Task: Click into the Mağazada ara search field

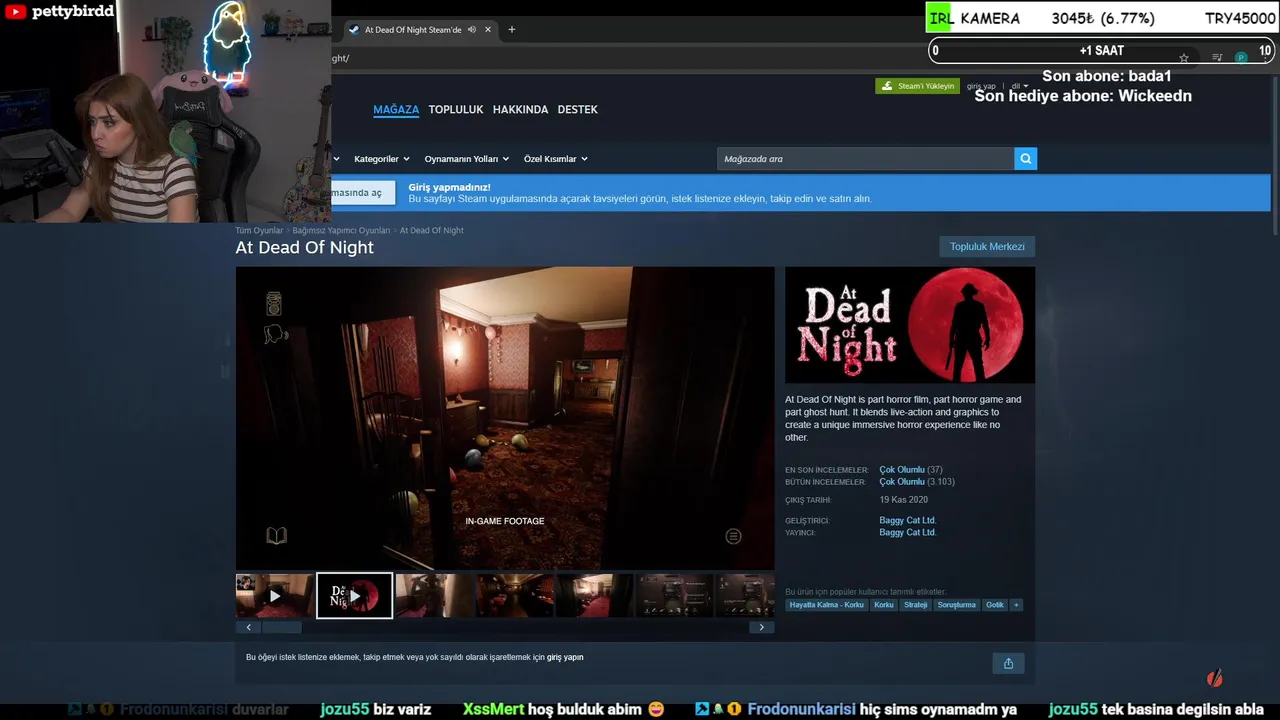Action: [865, 159]
